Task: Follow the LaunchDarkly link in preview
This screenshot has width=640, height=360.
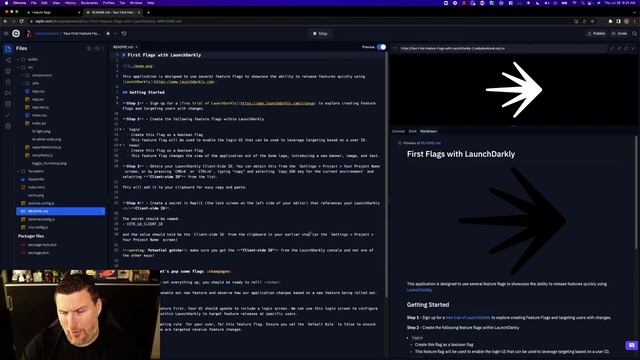Action: point(419,290)
